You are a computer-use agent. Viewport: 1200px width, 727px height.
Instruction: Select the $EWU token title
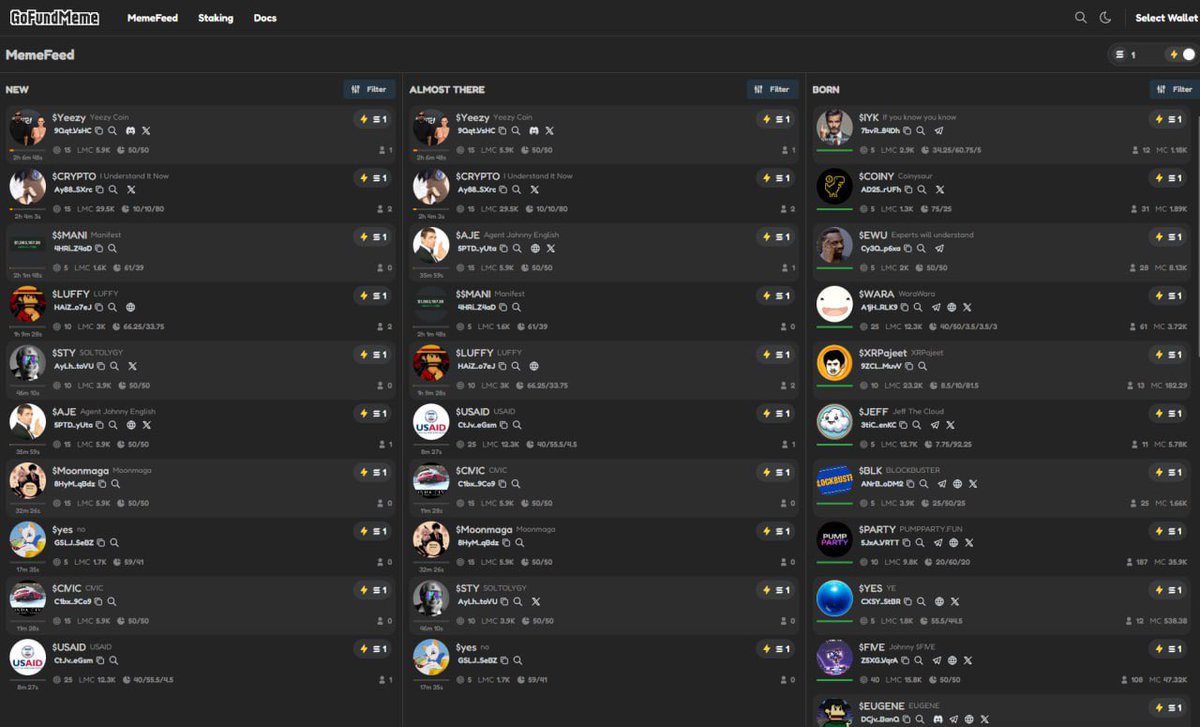point(872,235)
